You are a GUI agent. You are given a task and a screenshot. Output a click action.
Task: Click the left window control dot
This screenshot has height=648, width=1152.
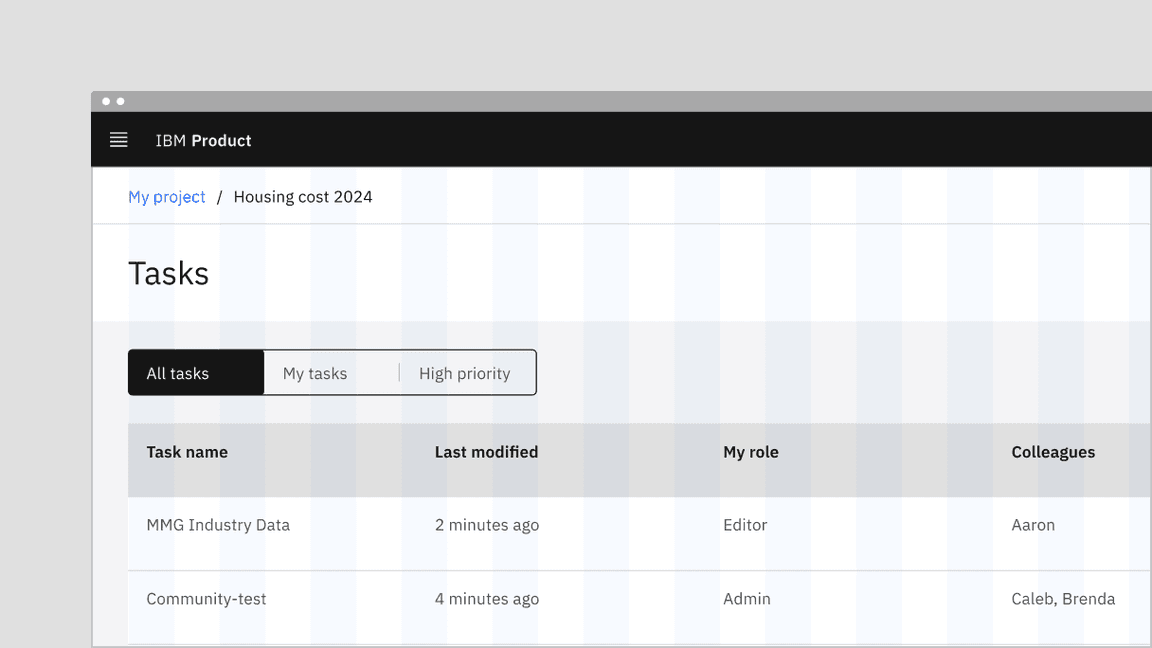106,101
